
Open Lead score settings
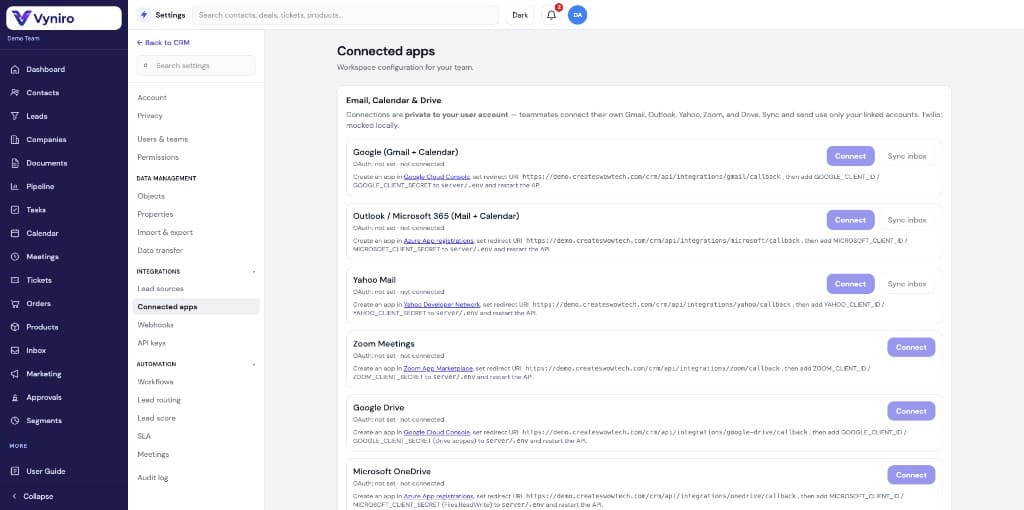[157, 418]
